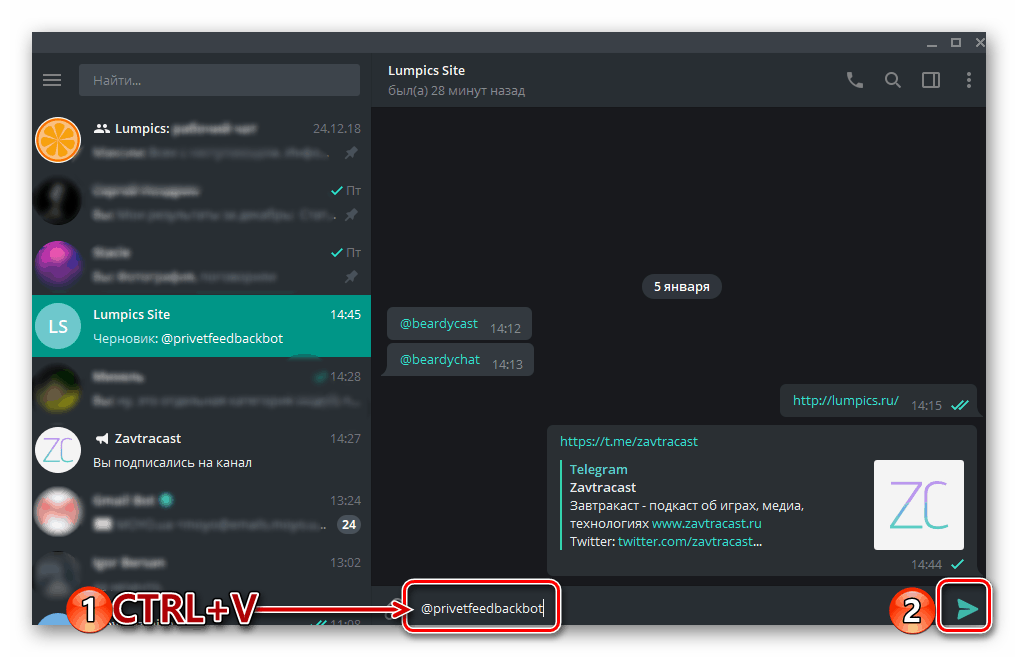This screenshot has width=1018, height=657.
Task: Maximize the Telegram window
Action: pyautogui.click(x=956, y=42)
